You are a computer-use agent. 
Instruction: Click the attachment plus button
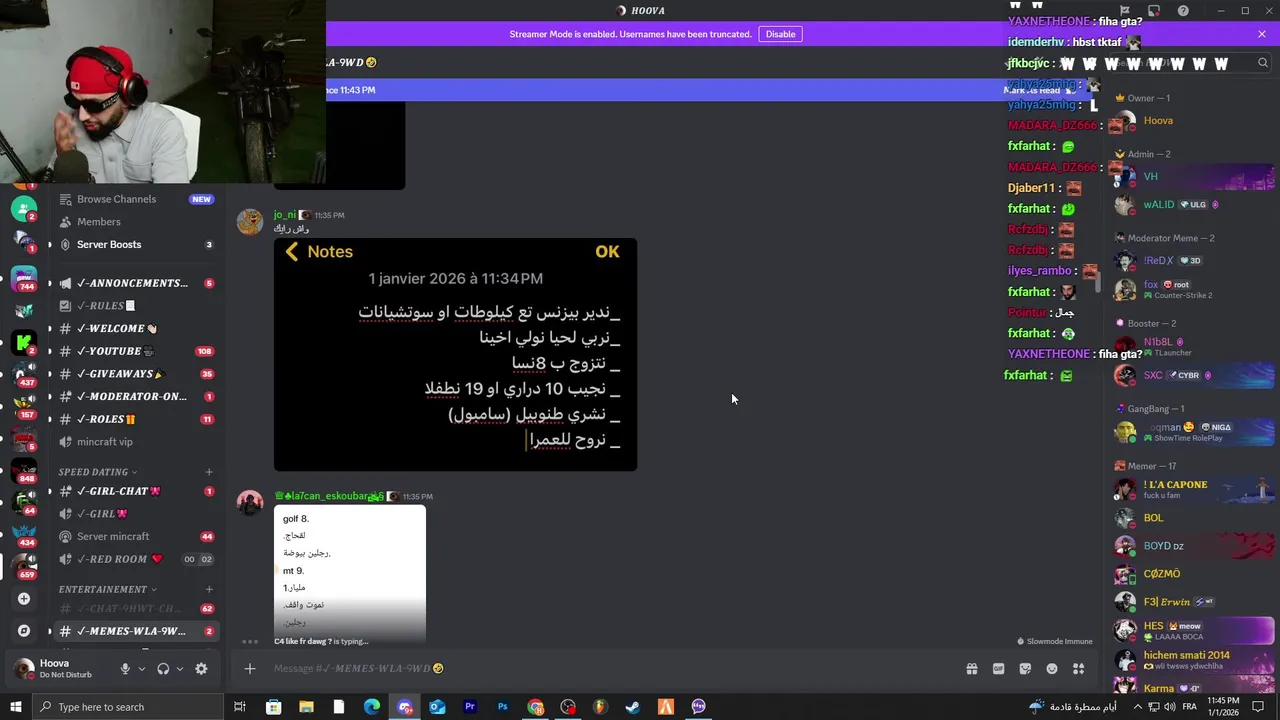click(250, 668)
